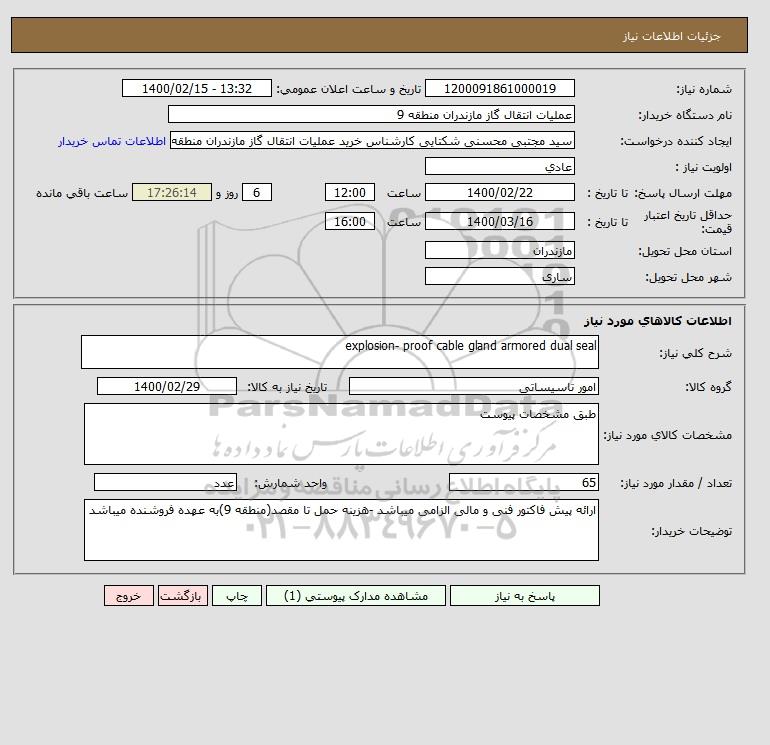Click the goods specifications box 'طبق مشخصات پیوست'
Screen dimensions: 770x745
[341, 434]
